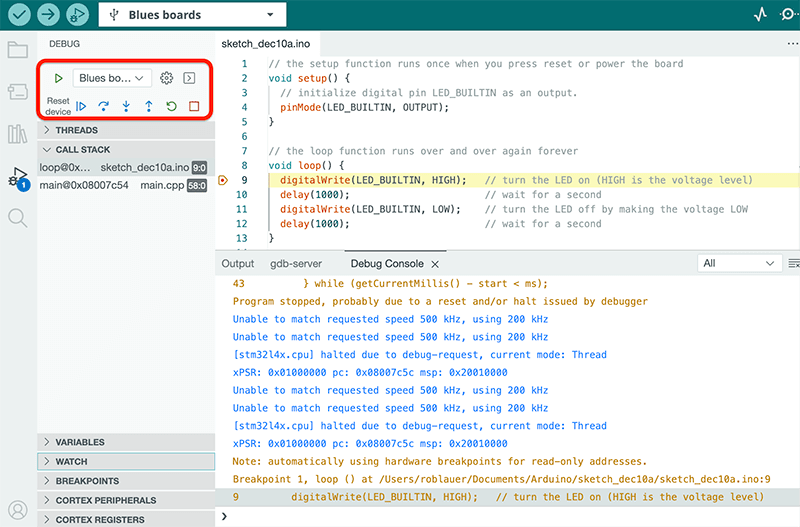Open the Boards Manager sidebar icon

click(18, 92)
